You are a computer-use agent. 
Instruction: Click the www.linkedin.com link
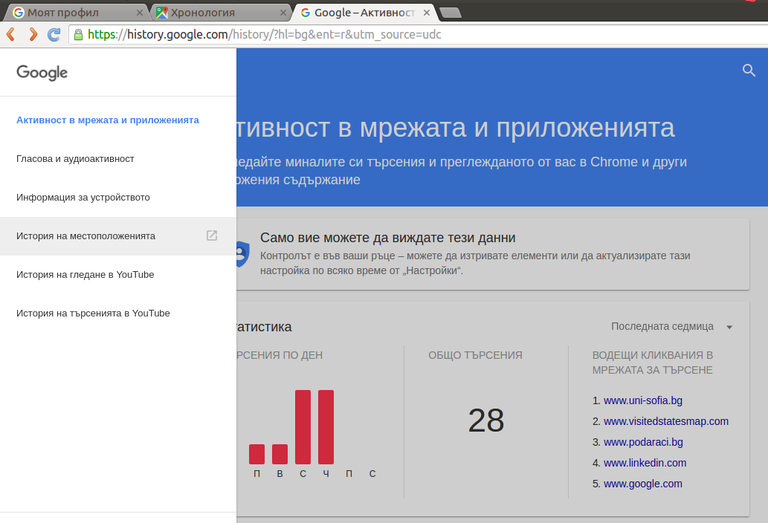[x=644, y=463]
